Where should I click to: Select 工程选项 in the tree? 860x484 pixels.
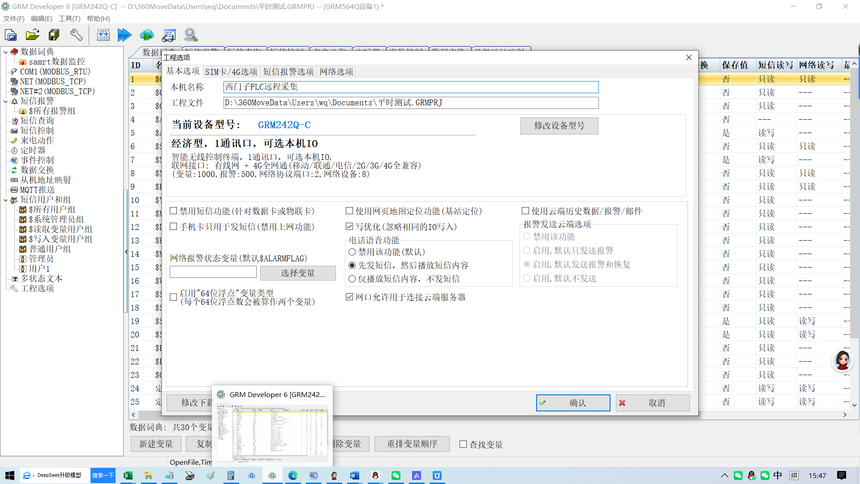tap(37, 289)
